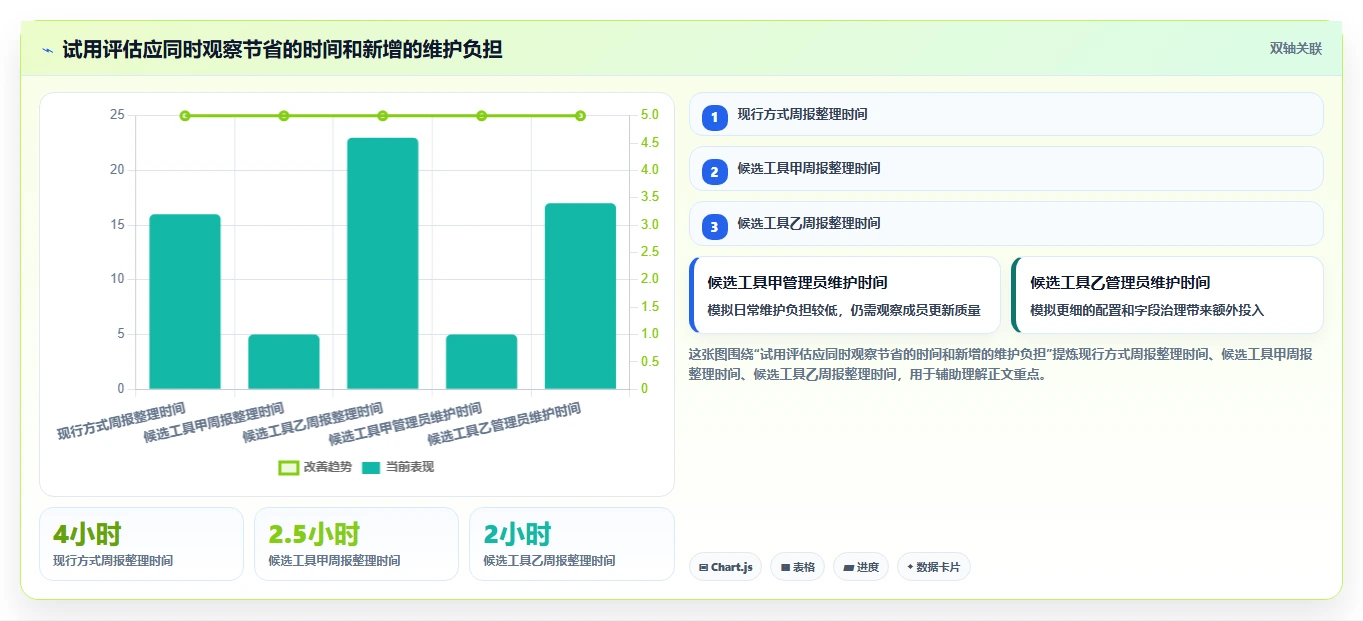Open the 候选工具乙周报整理时间 list row
Screen dimensions: 1363x621
coord(1006,223)
